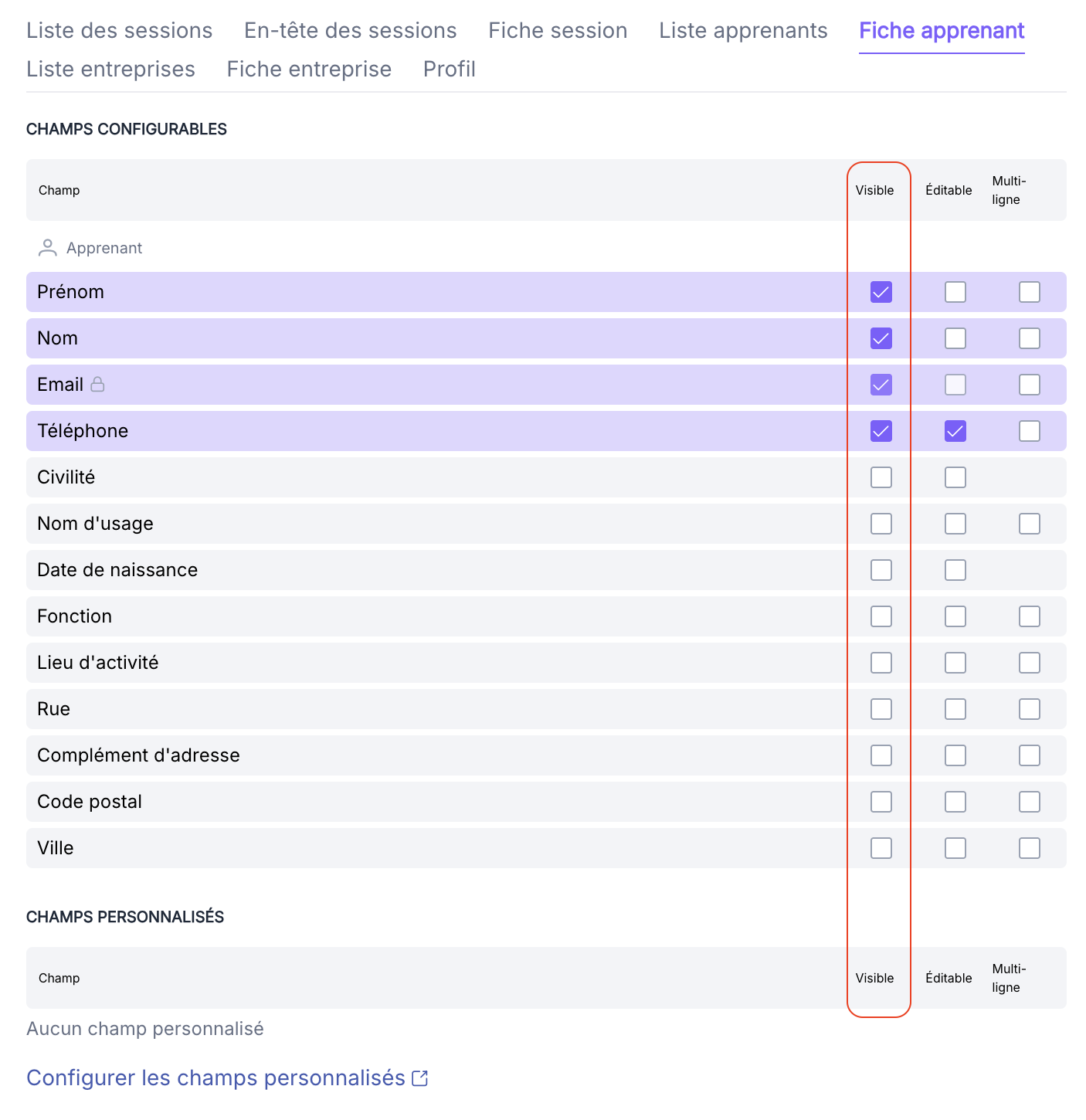
Task: Make Civilité visible
Action: click(881, 477)
